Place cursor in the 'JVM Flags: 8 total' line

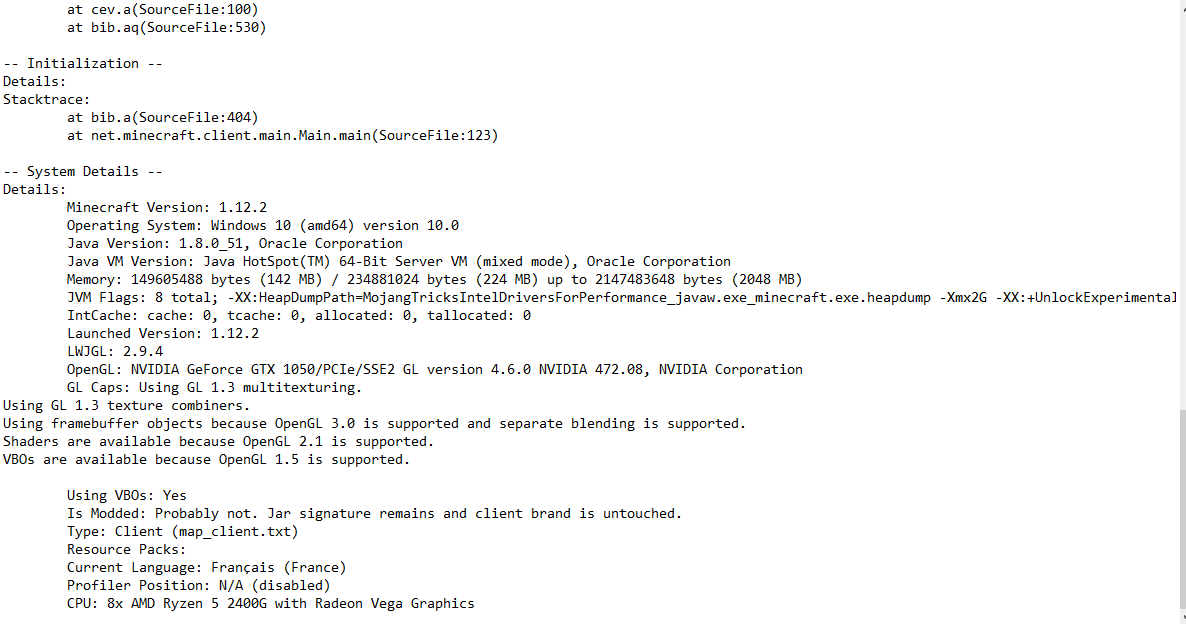pos(622,297)
